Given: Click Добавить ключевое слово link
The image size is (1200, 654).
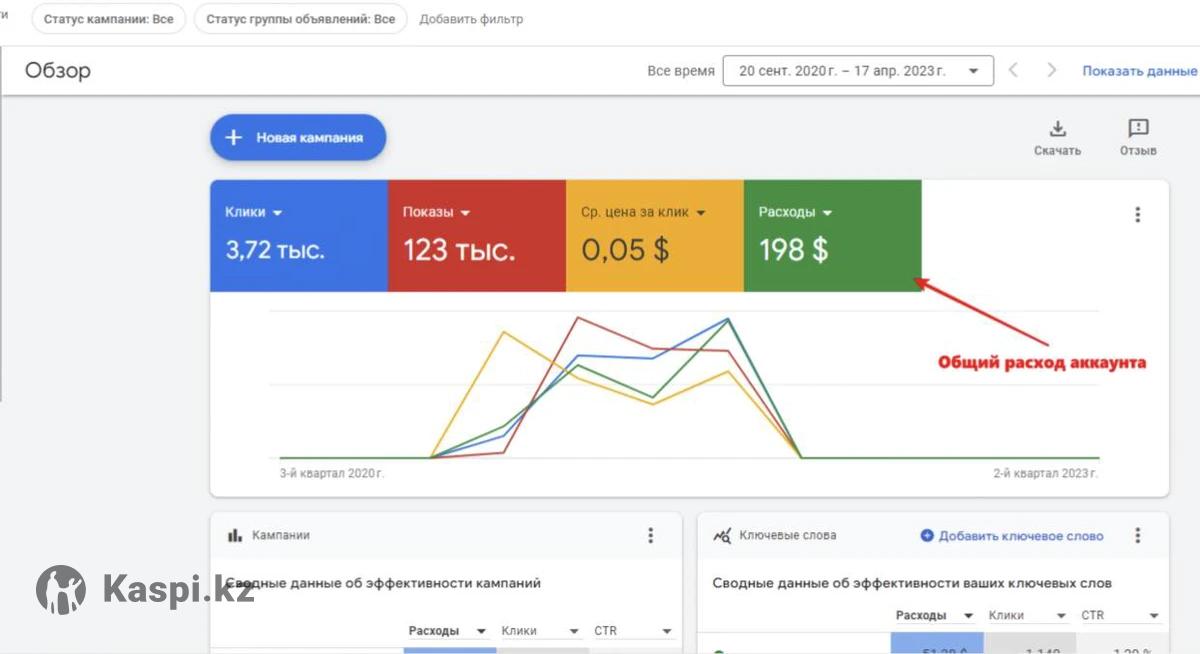Looking at the screenshot, I should click(1021, 536).
